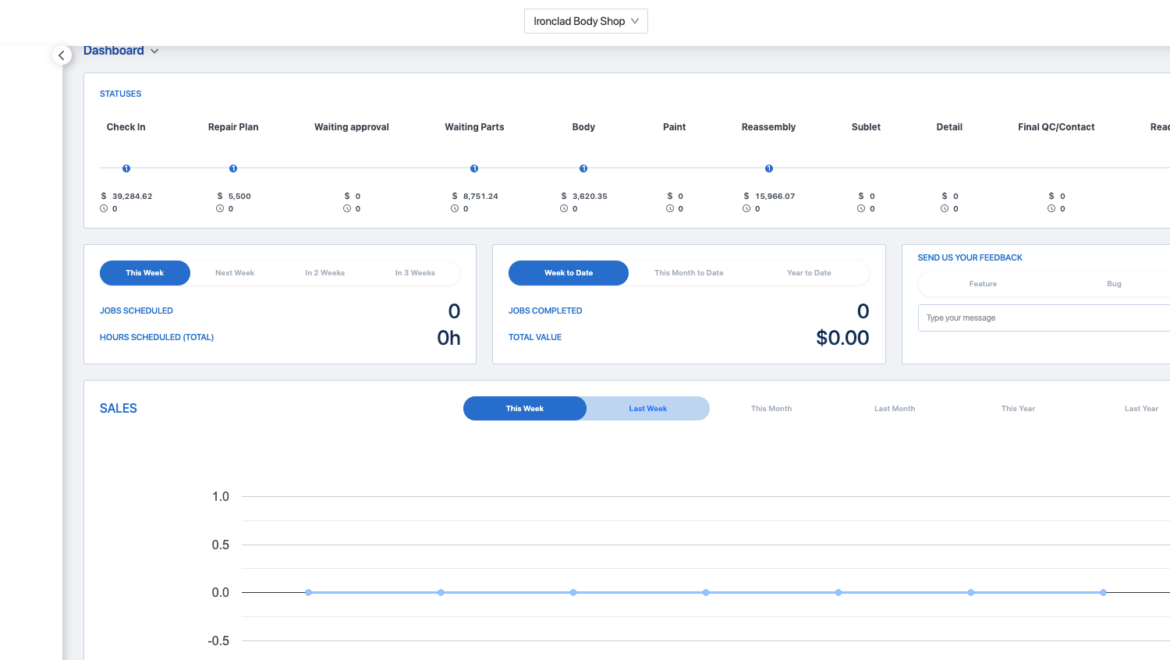Click the last visible sales chart data point
This screenshot has height=660, width=1170.
coord(1103,592)
